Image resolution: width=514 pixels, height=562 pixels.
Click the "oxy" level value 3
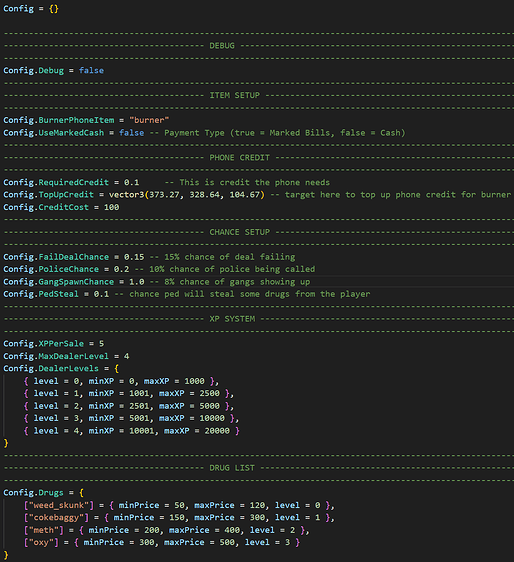(287, 542)
